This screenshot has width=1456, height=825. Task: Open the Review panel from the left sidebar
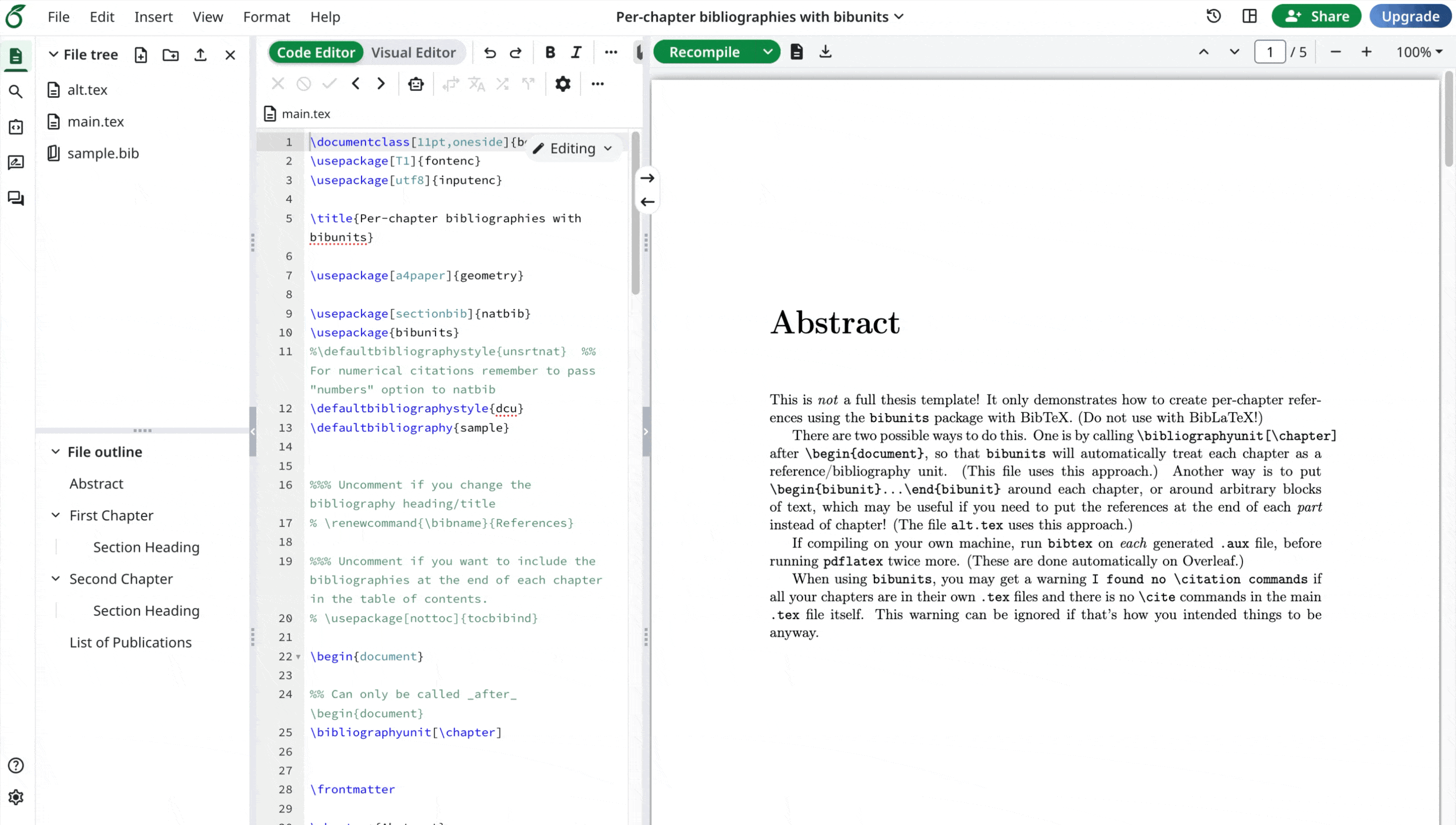tap(16, 163)
